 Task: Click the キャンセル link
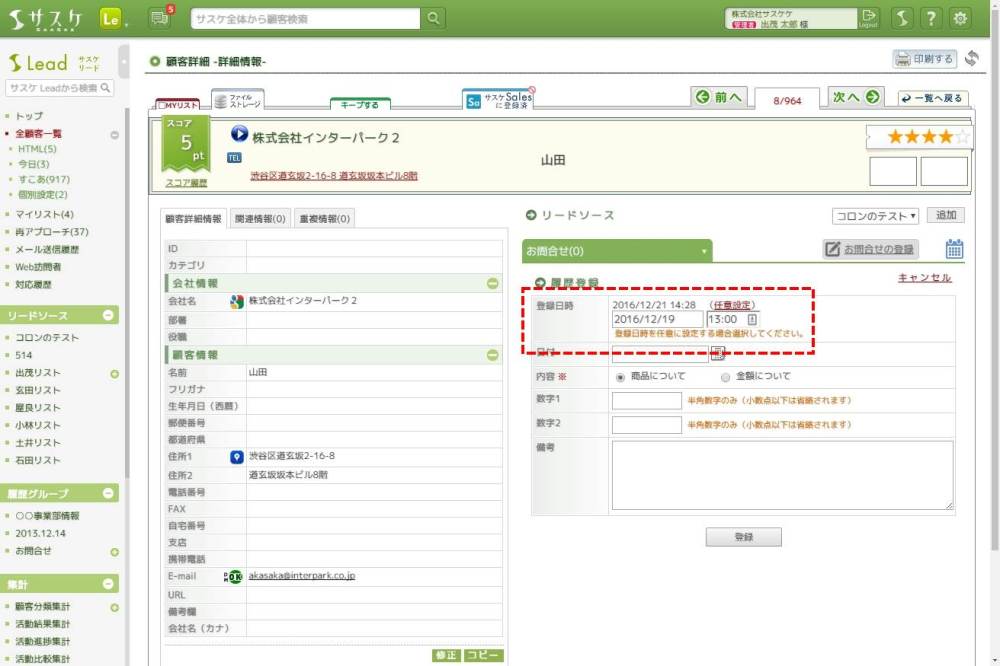point(924,278)
